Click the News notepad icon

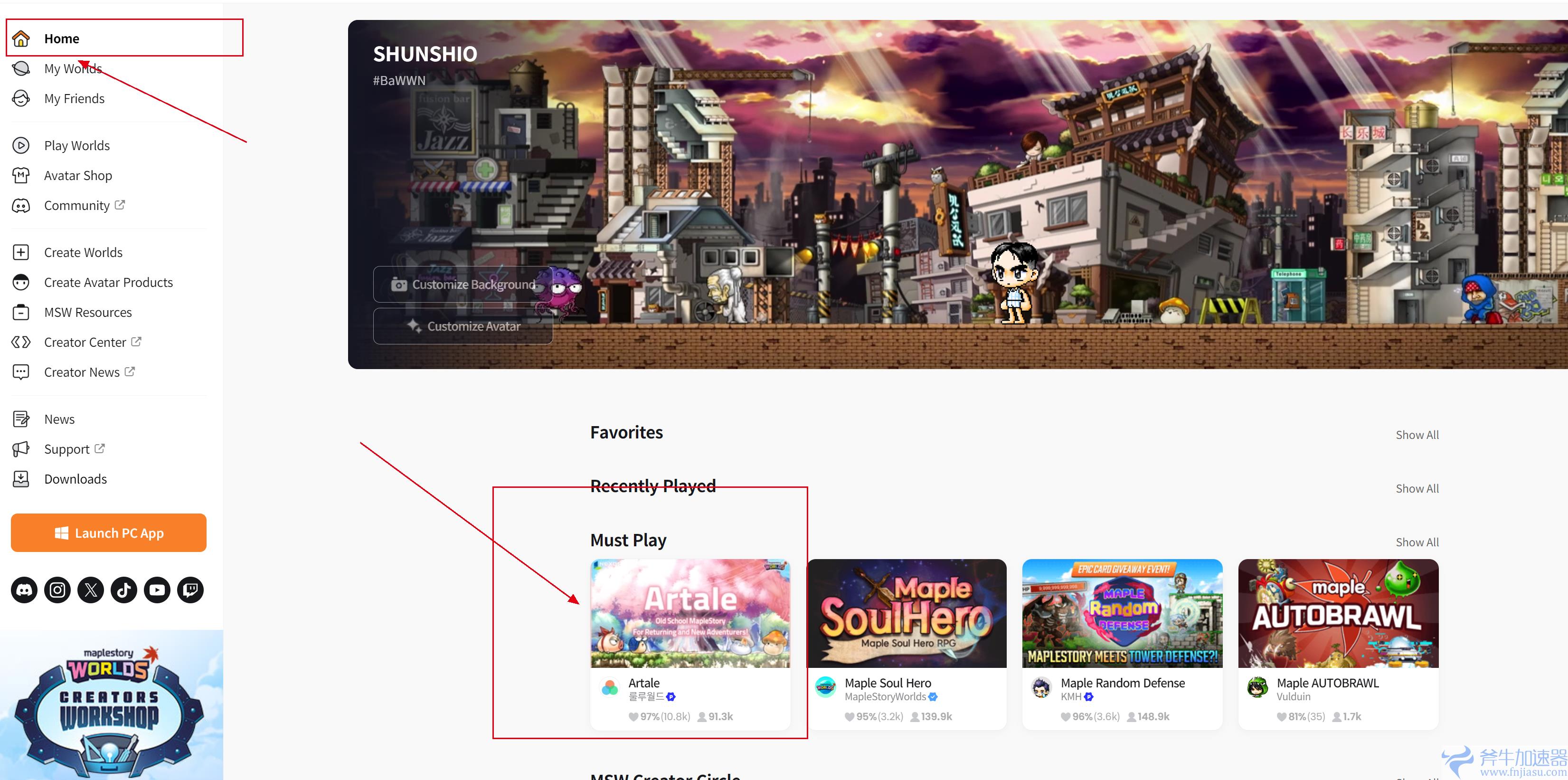click(21, 419)
